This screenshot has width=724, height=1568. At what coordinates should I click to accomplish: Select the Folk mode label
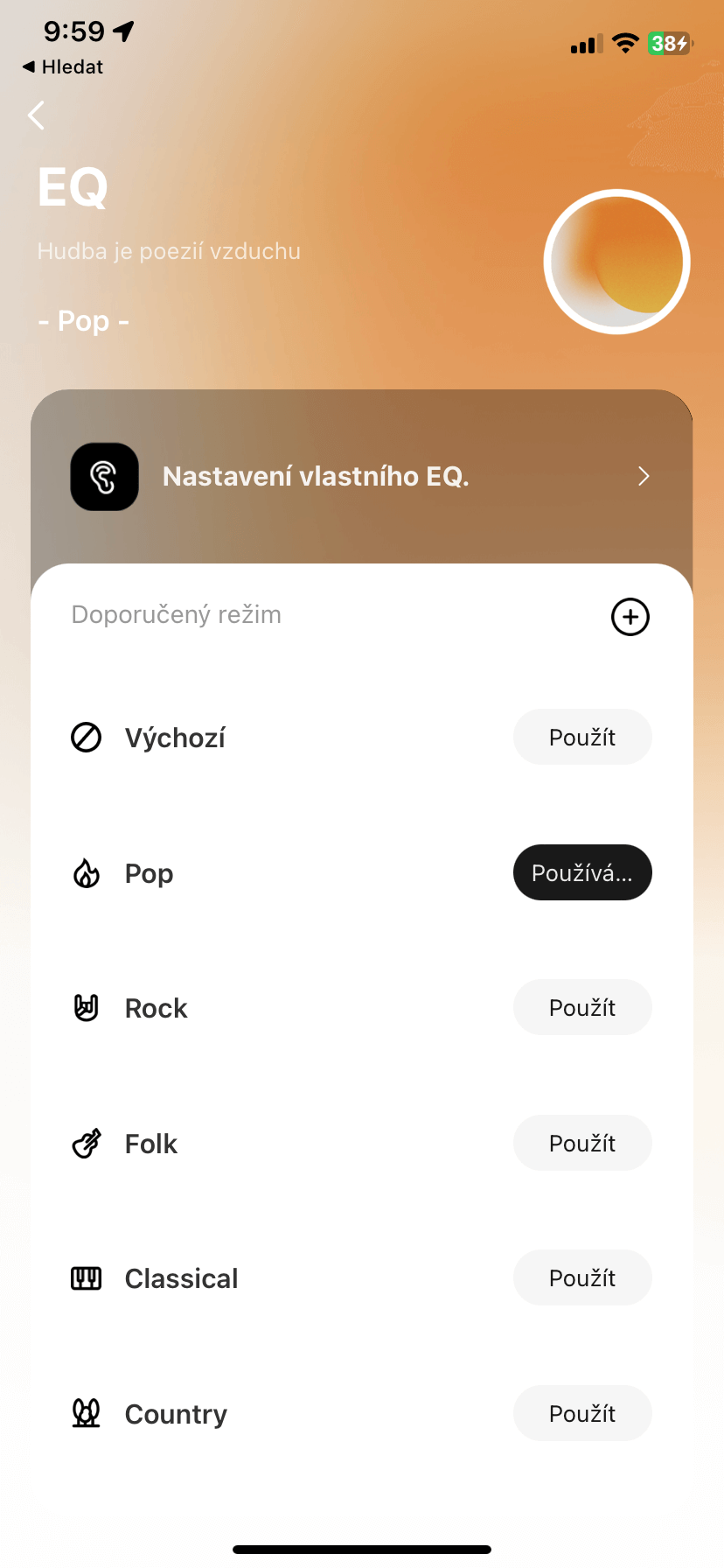tap(151, 1144)
